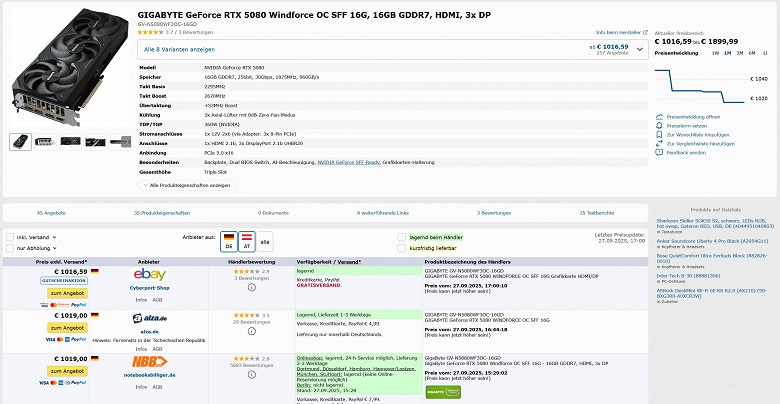Click the price alarm bell icon

pos(660,126)
